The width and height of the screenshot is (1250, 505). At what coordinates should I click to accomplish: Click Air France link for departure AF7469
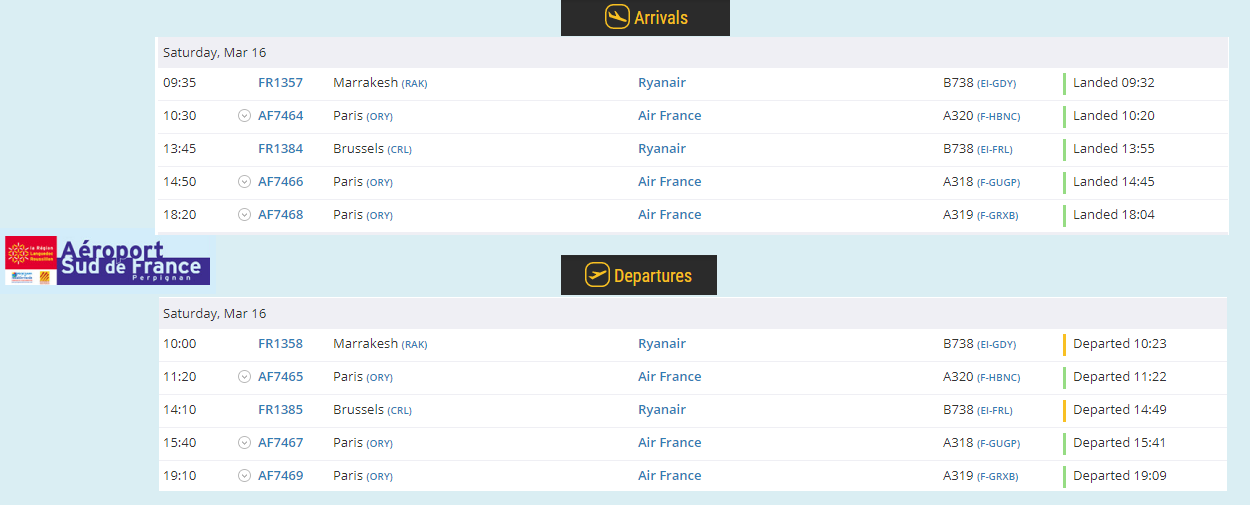[670, 476]
